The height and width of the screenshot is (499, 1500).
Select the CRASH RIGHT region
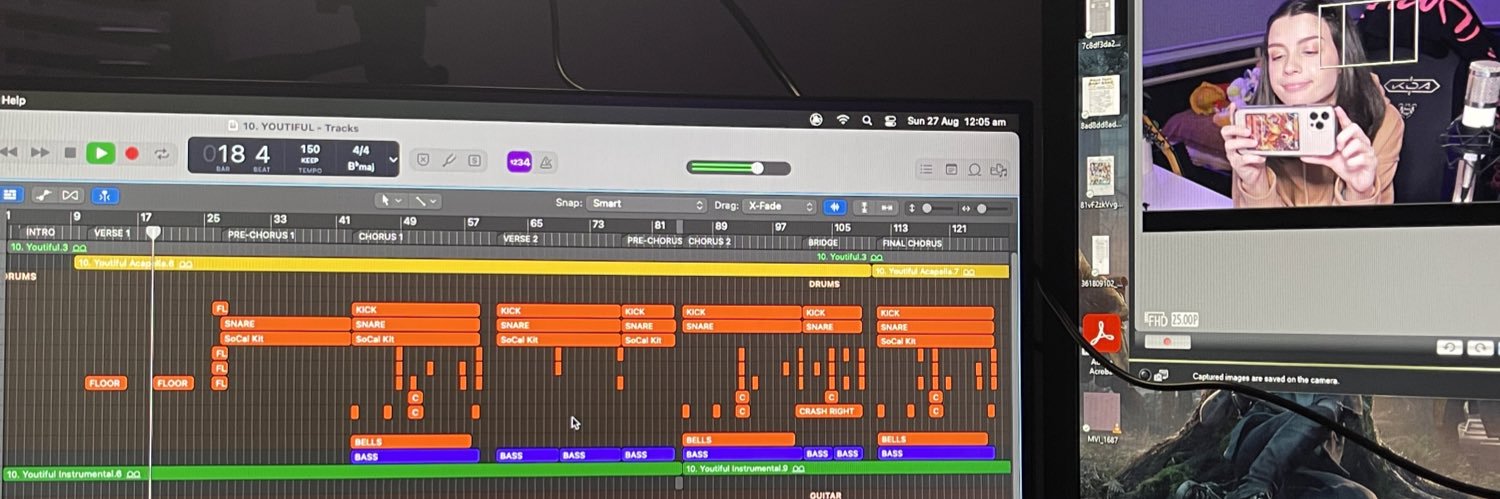[829, 411]
